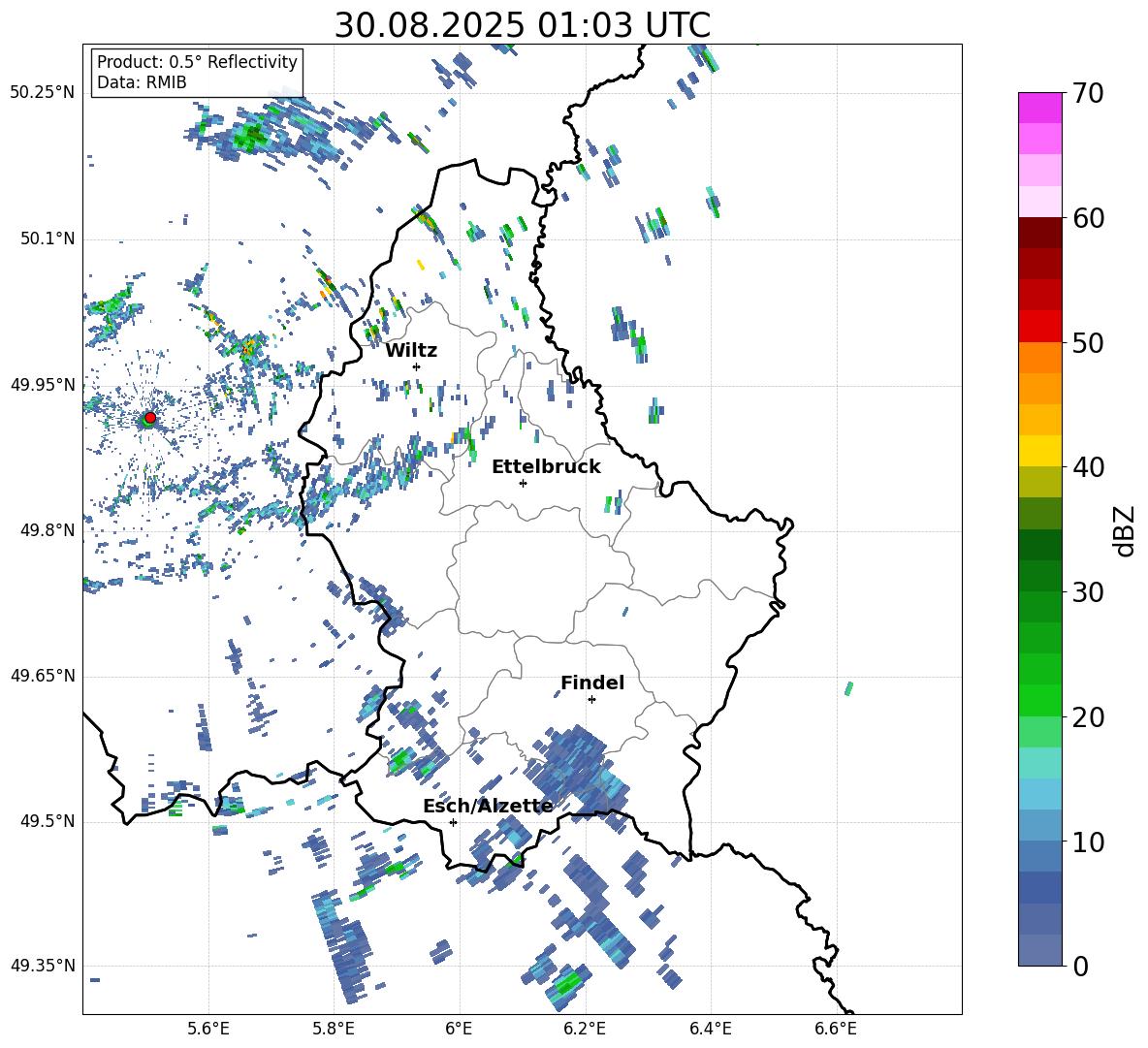Image resolution: width=1148 pixels, height=1048 pixels.
Task: Click the 6.6°E longitude label
Action: point(836,1029)
